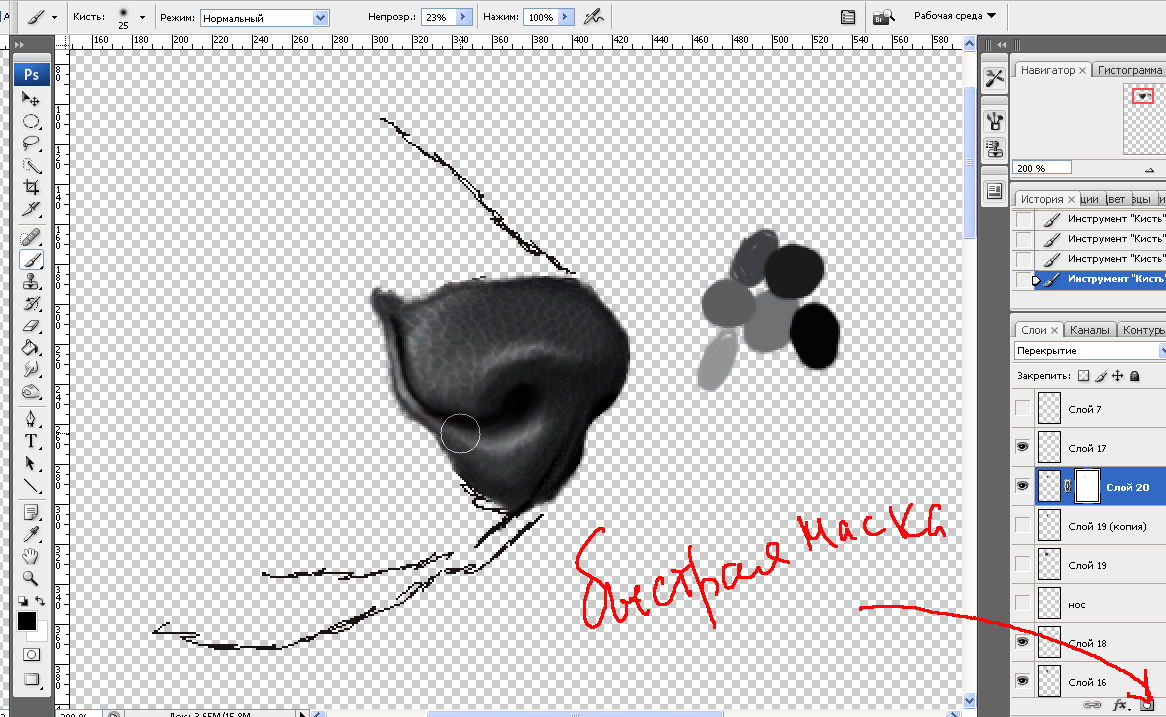The height and width of the screenshot is (717, 1166).
Task: Open the Гистограмма tab
Action: [x=1130, y=70]
